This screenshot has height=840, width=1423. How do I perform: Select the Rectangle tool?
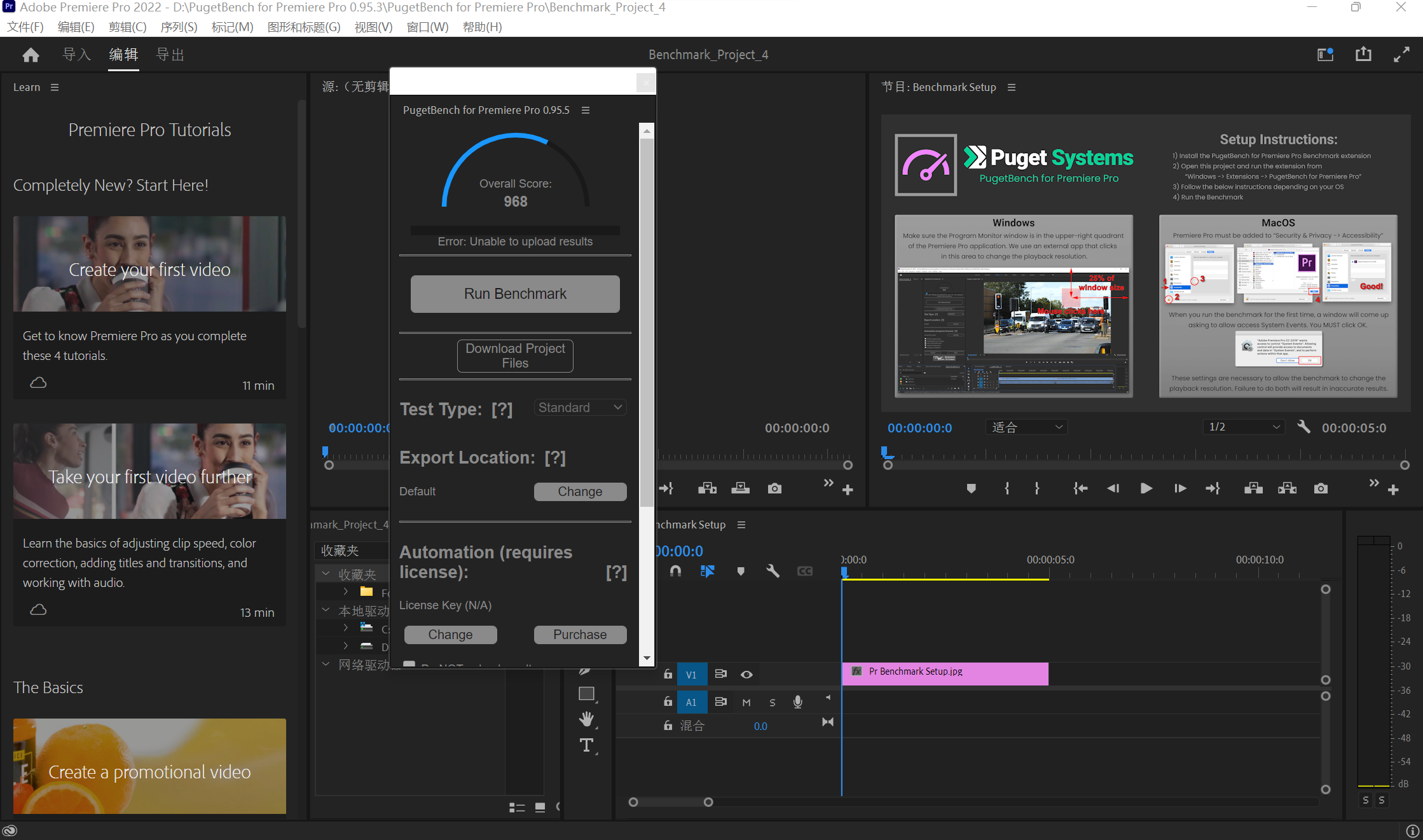pos(587,694)
